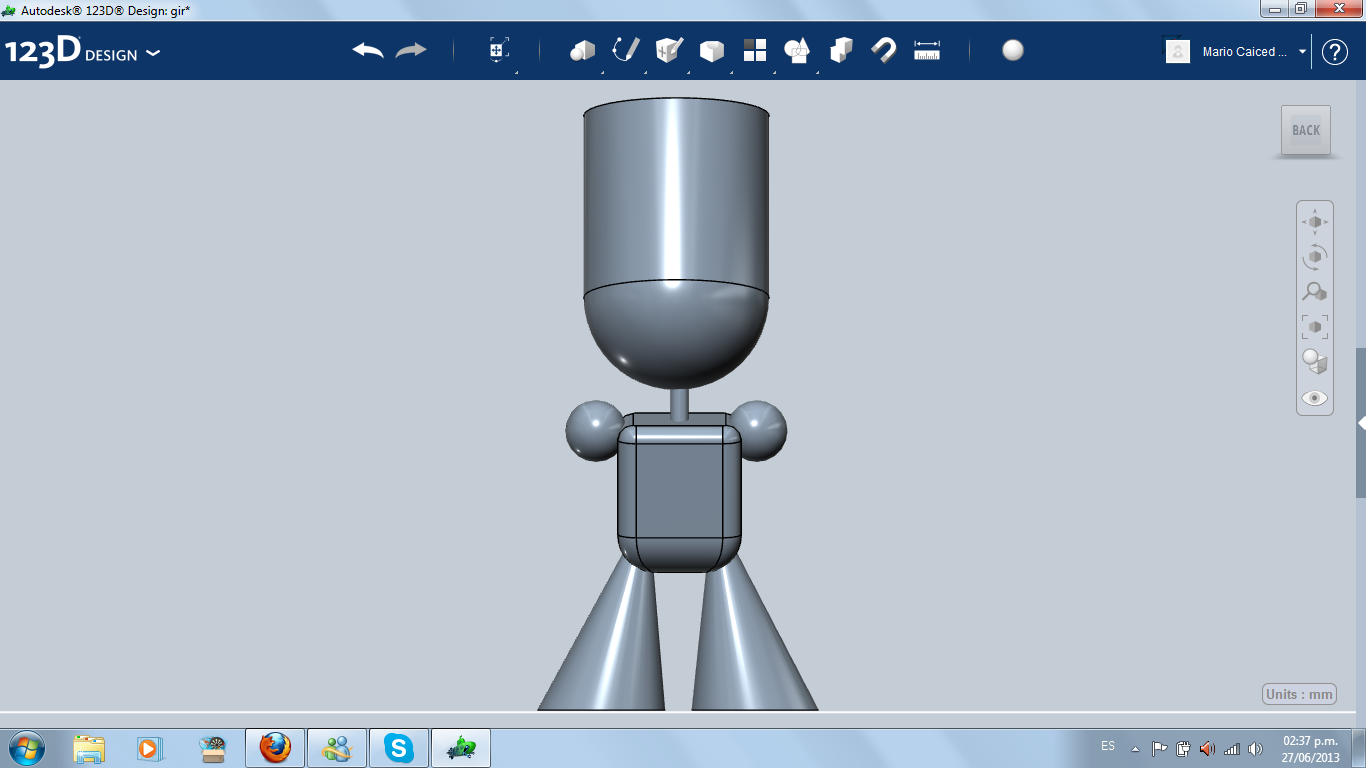Open the Grouping tool
The image size is (1366, 768).
[x=797, y=51]
